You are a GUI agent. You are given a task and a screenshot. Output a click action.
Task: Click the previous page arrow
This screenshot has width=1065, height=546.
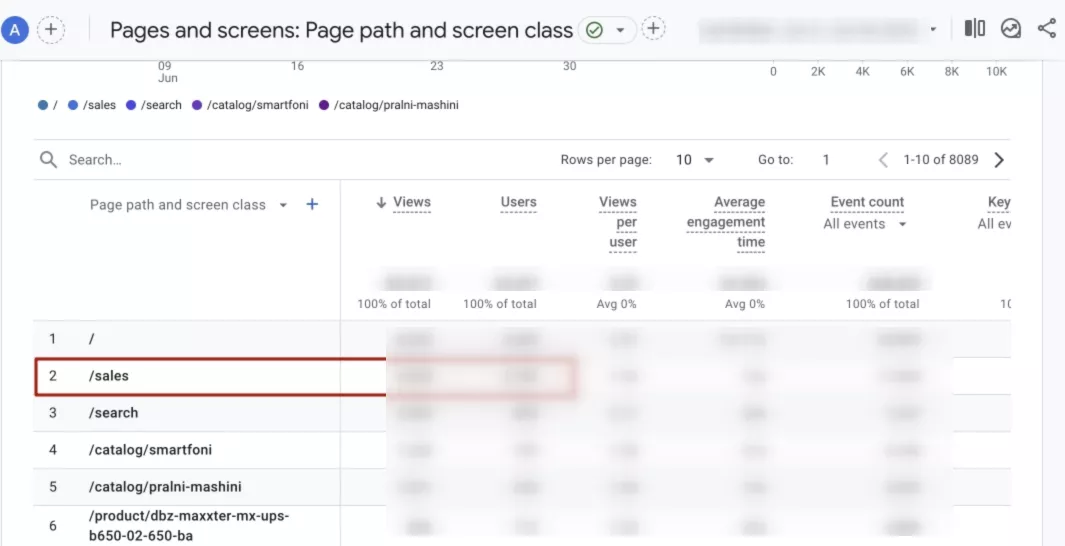883,160
